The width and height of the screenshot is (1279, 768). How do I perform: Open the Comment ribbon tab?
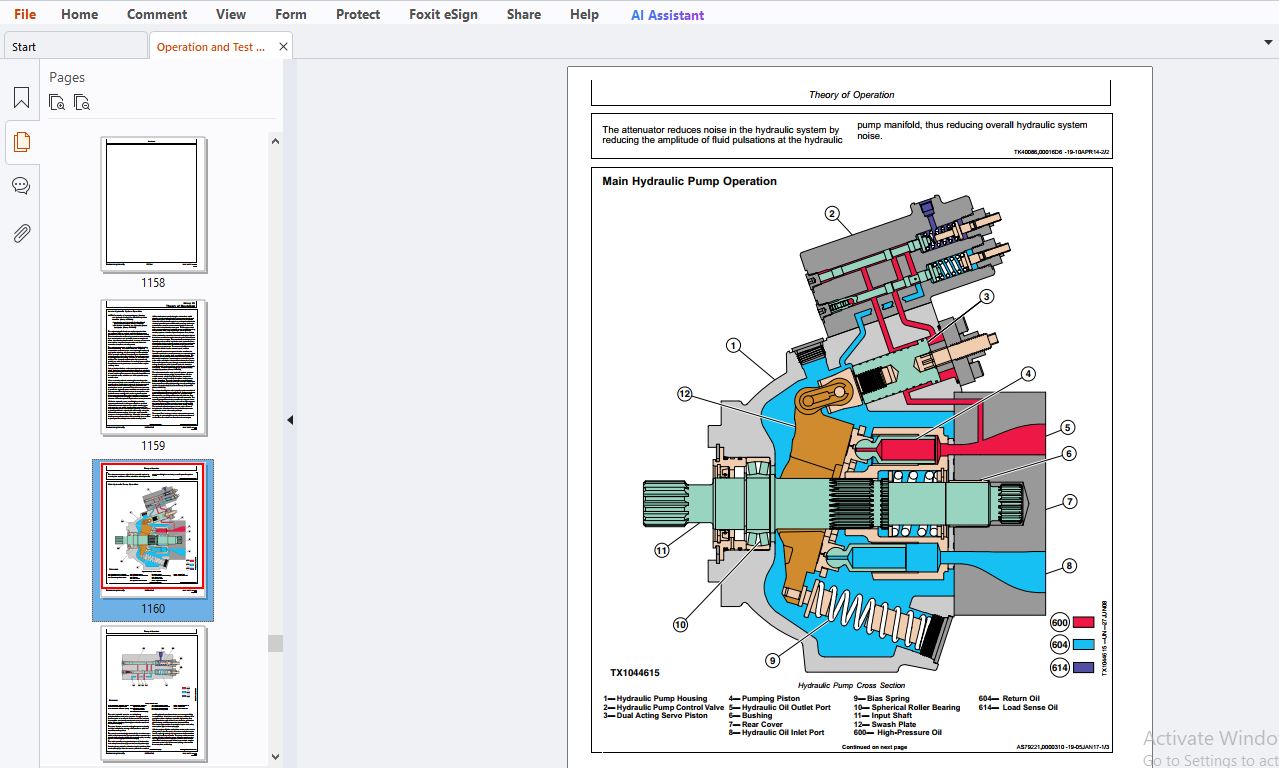[157, 14]
